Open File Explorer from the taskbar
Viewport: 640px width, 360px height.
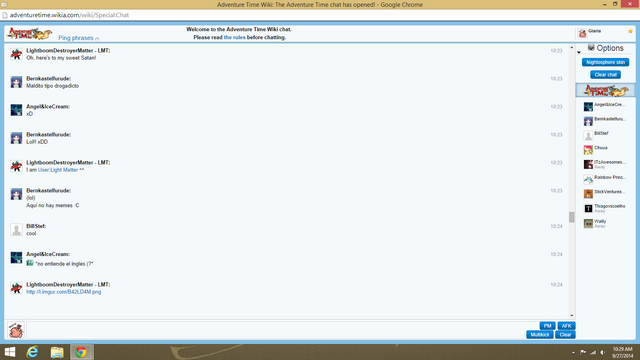pyautogui.click(x=57, y=352)
